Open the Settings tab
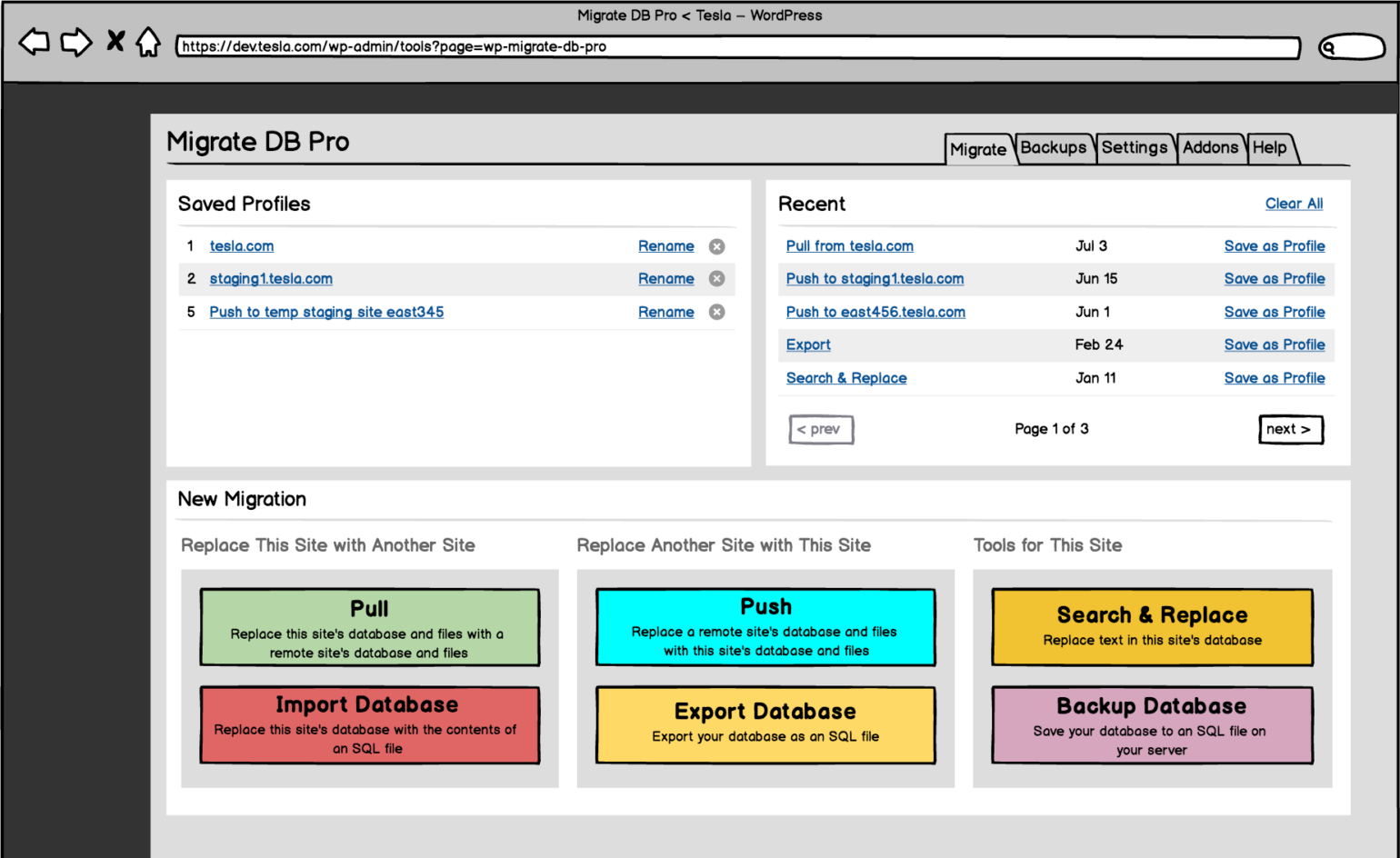The height and width of the screenshot is (858, 1400). point(1135,148)
